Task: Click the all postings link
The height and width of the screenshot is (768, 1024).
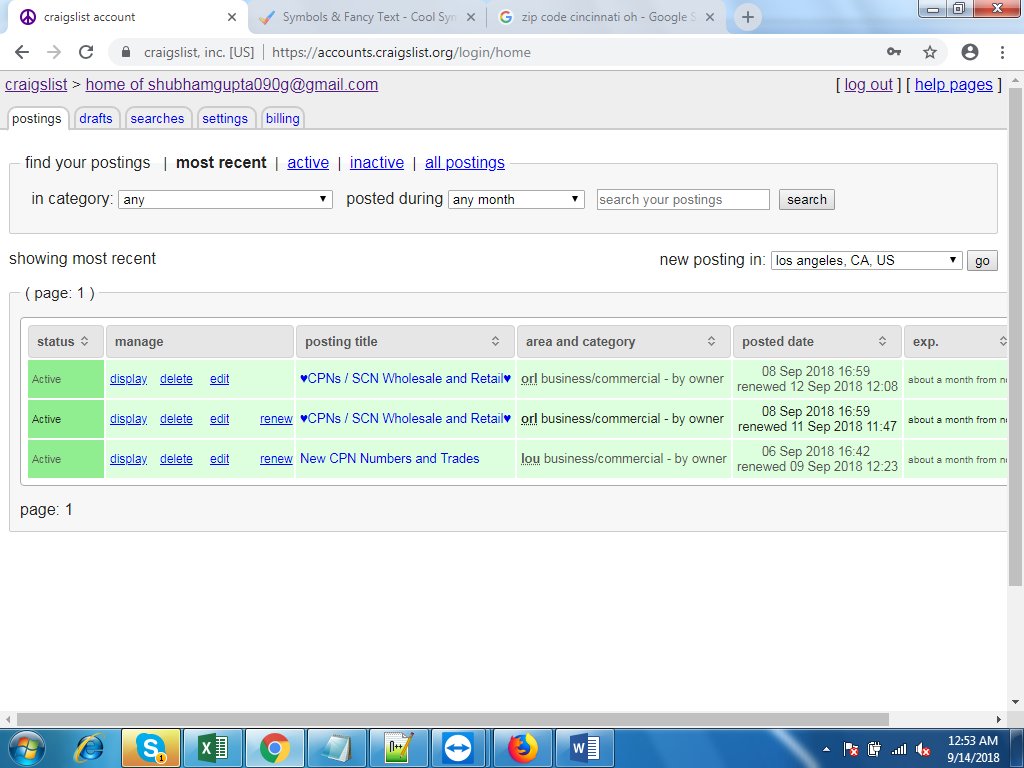Action: click(x=465, y=163)
